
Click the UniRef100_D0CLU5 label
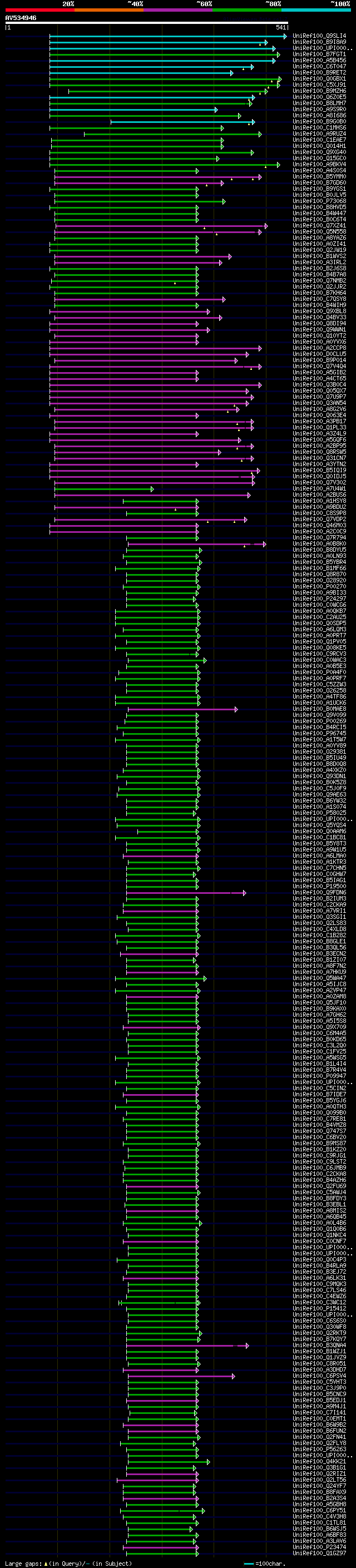click(x=319, y=354)
